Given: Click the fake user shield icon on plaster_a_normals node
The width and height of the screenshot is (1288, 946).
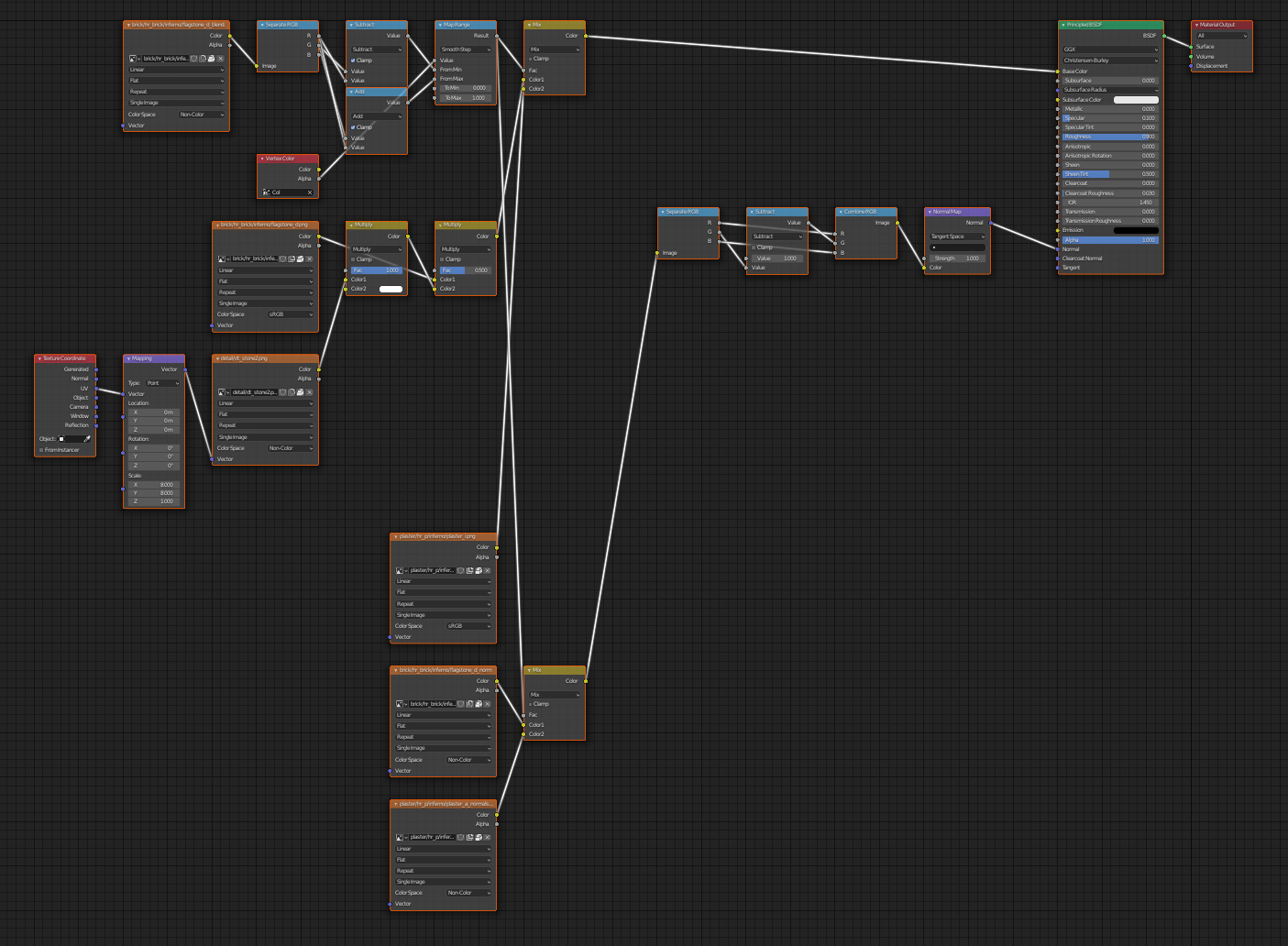Looking at the screenshot, I should point(460,837).
